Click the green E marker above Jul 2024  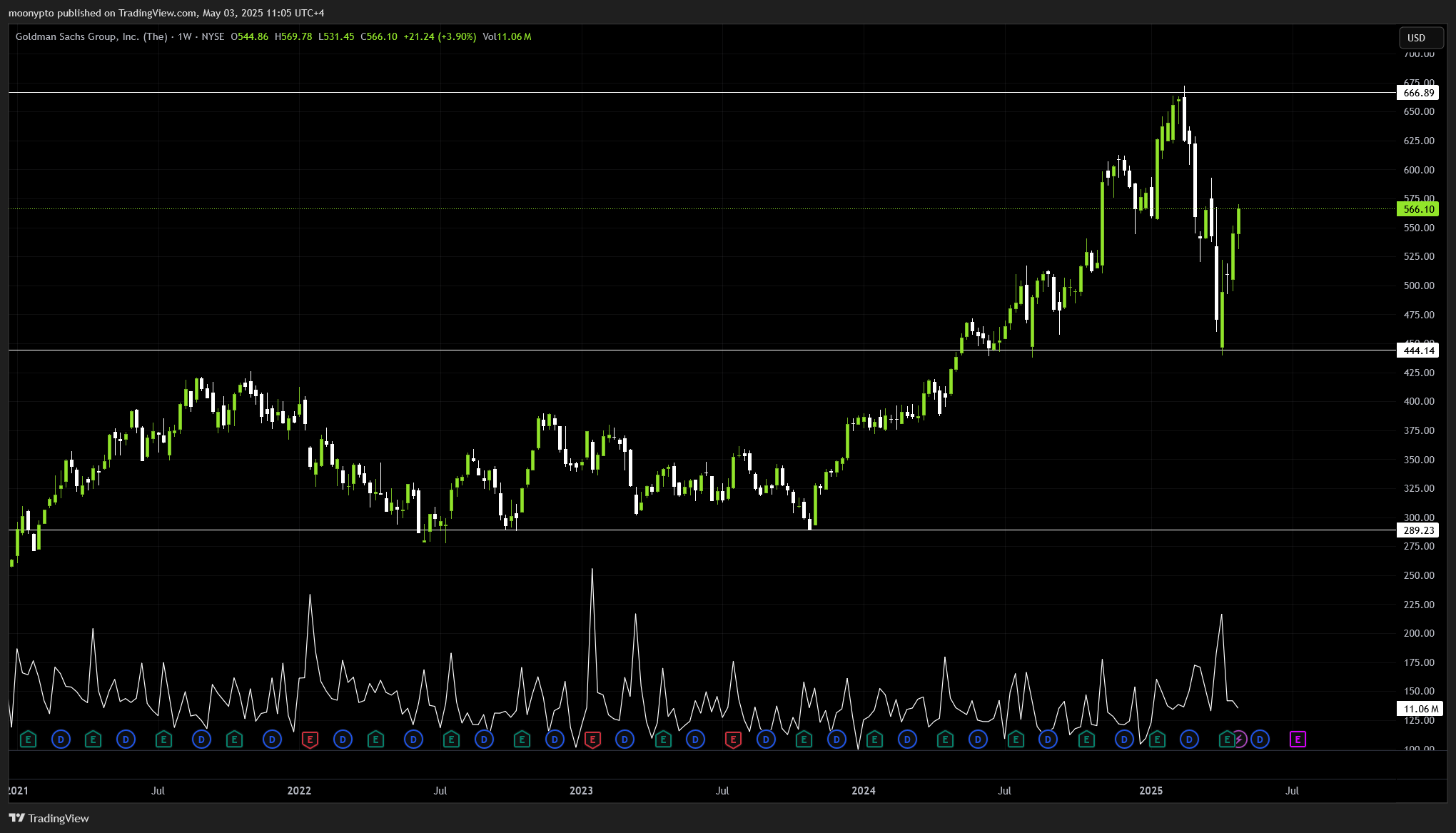[1016, 739]
